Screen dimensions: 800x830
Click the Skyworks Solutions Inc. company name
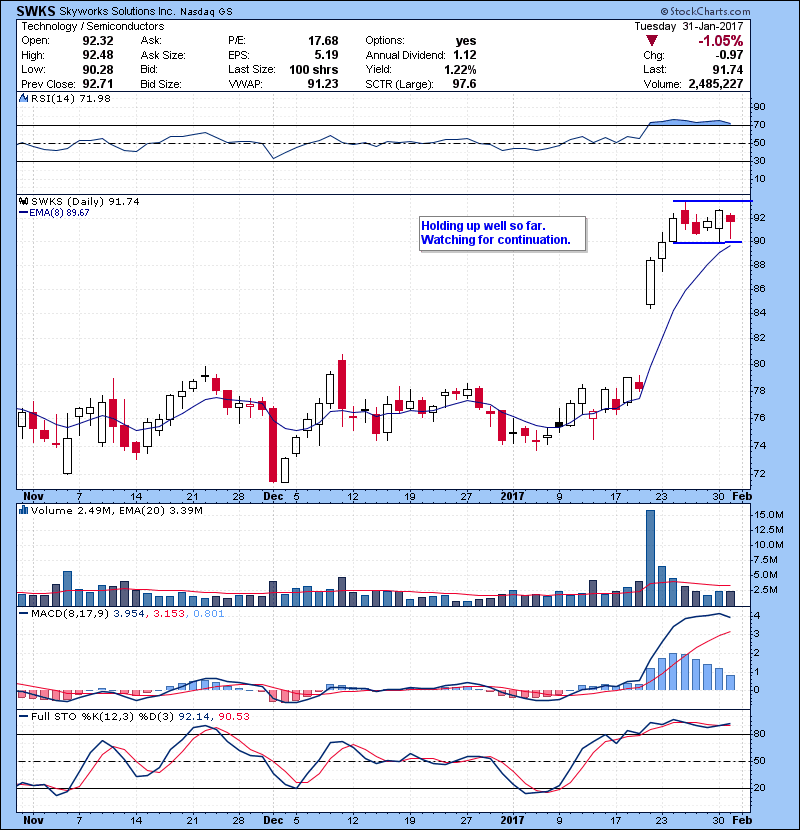pos(116,11)
